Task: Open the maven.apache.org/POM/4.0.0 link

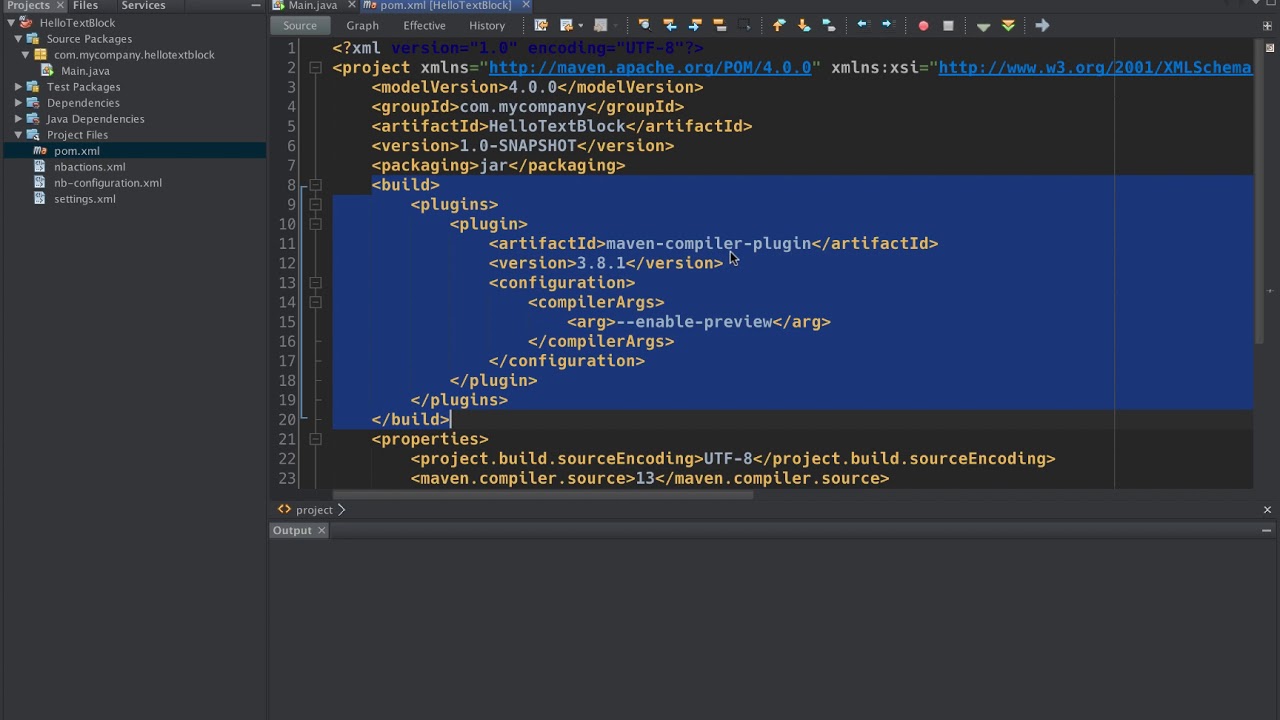Action: tap(650, 68)
